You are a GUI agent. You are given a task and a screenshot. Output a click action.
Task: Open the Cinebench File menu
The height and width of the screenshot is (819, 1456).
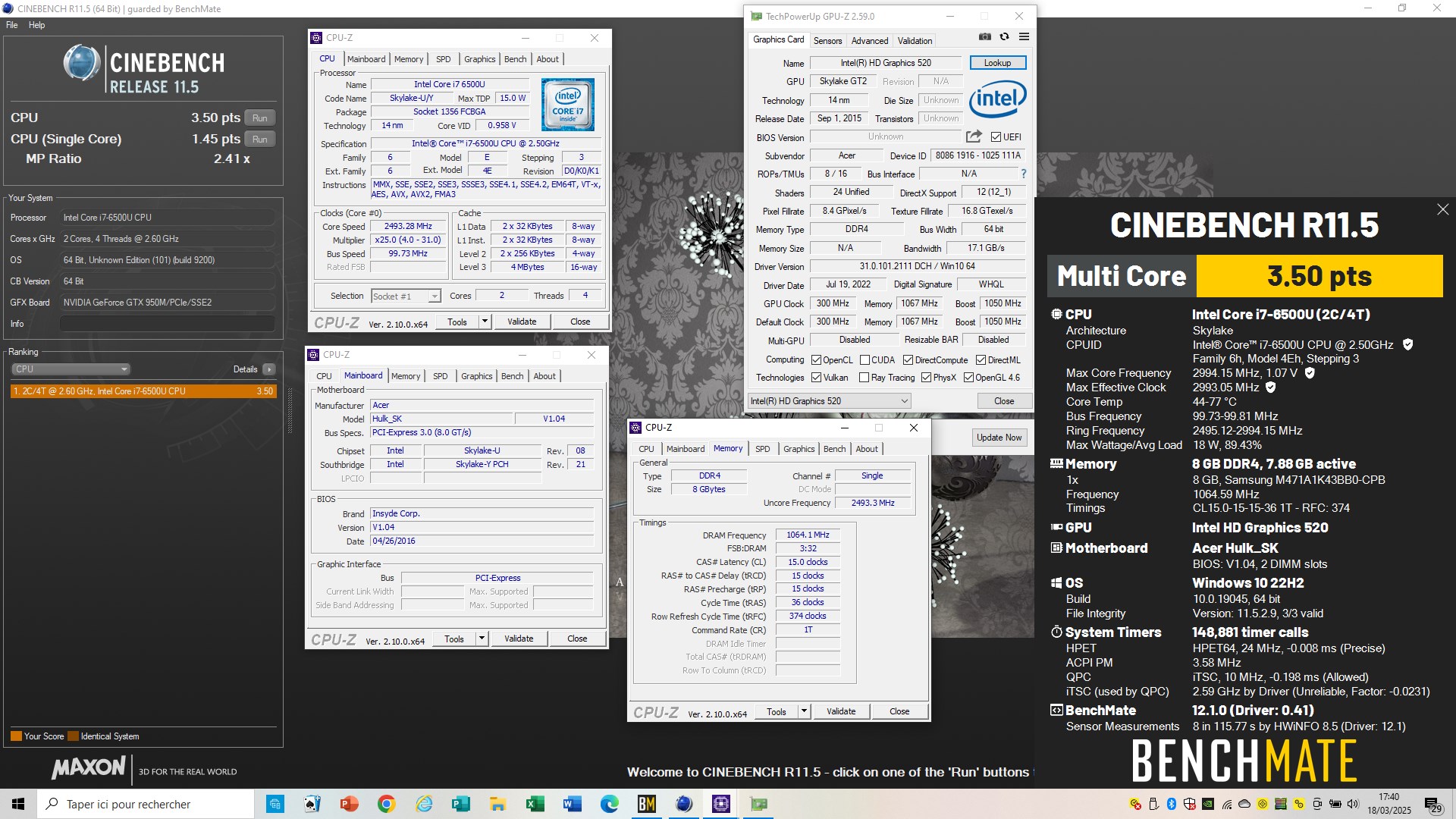[x=11, y=25]
